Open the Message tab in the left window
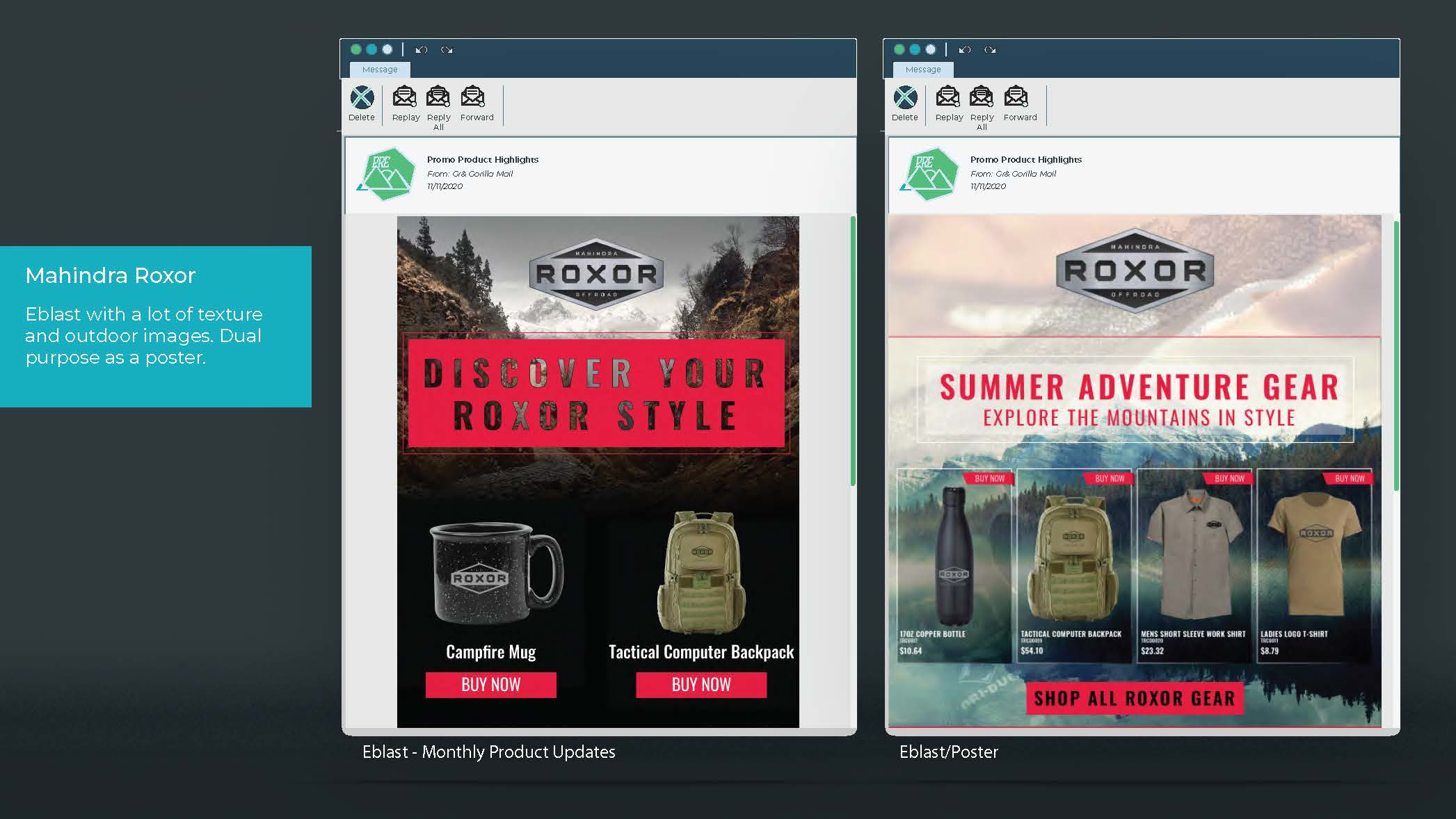The width and height of the screenshot is (1456, 819). pyautogui.click(x=380, y=70)
